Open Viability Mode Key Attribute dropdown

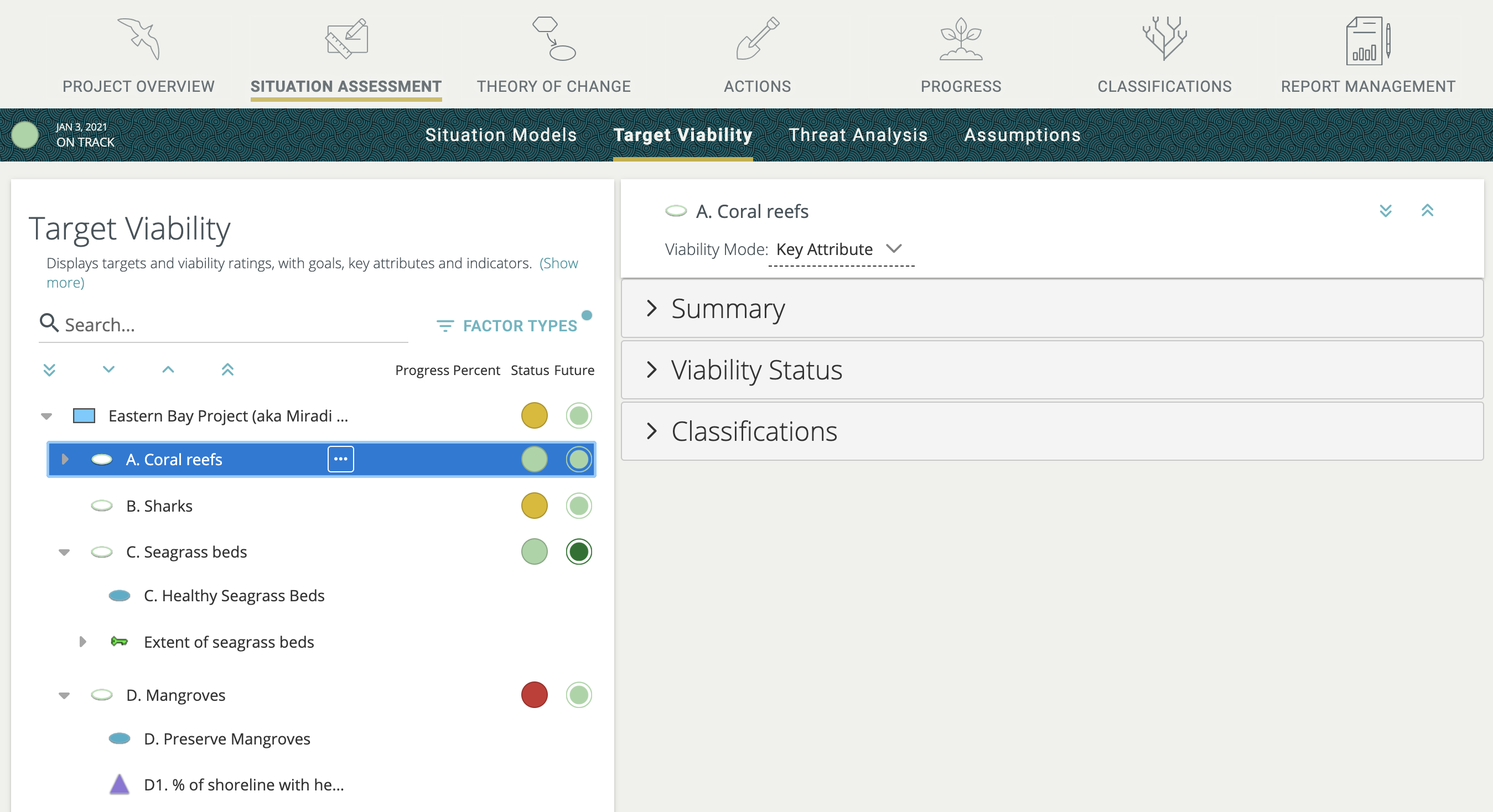[839, 249]
